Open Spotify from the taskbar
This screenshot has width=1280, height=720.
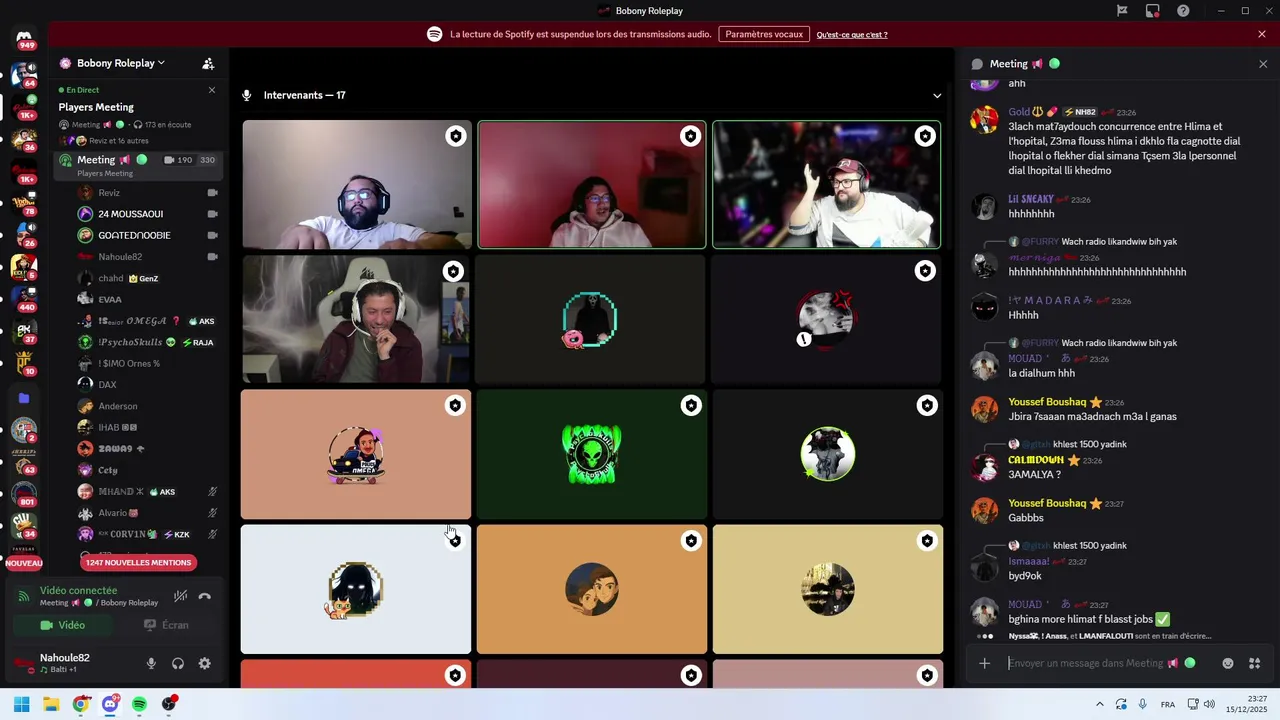(x=139, y=704)
